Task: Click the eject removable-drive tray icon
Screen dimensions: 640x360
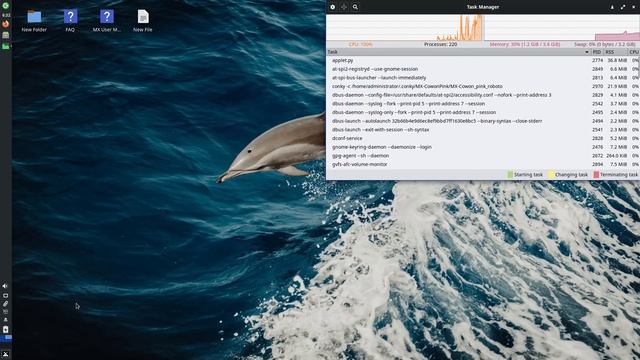Action: 5,320
